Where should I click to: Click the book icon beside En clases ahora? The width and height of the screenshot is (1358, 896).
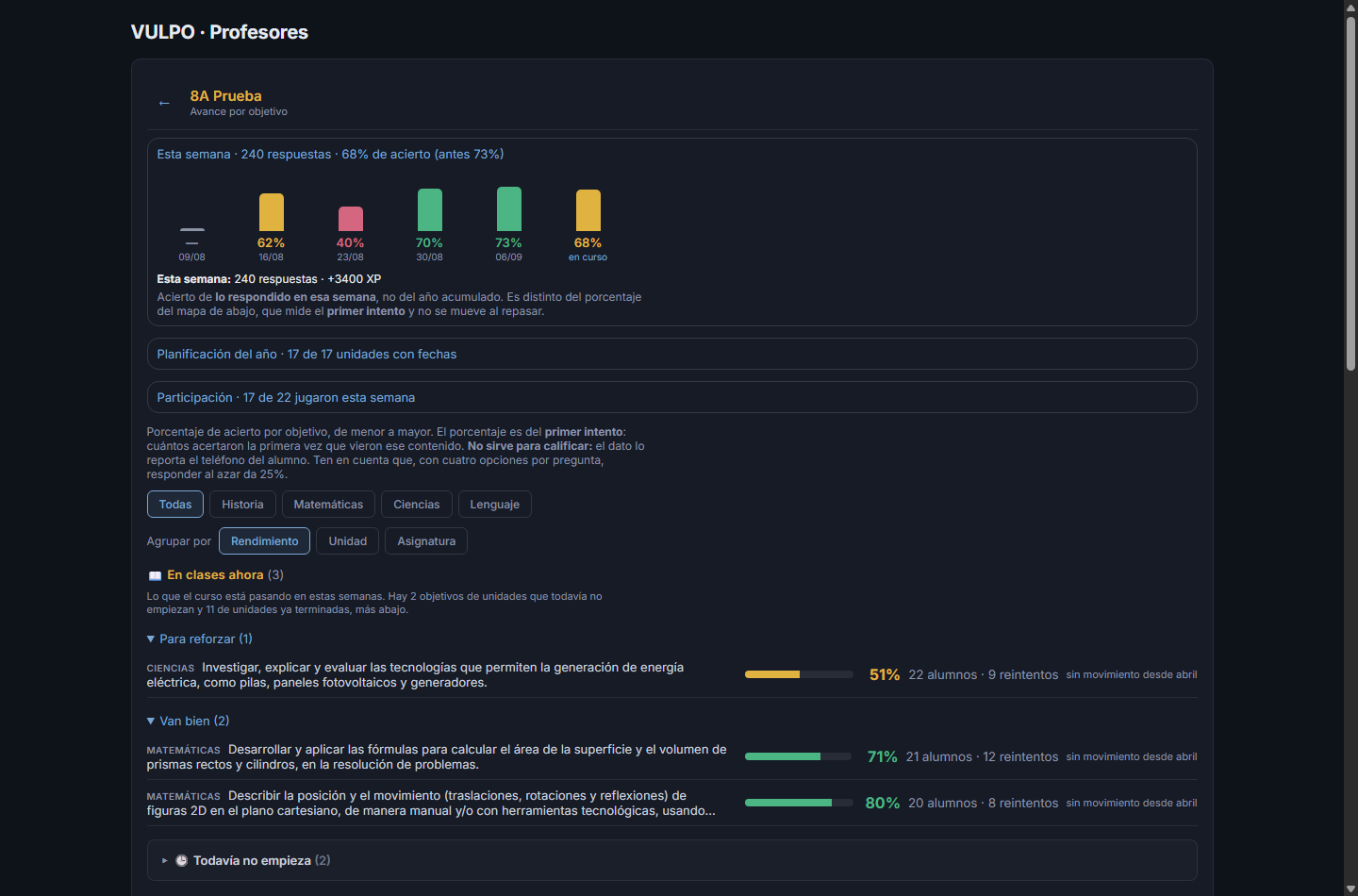pyautogui.click(x=155, y=575)
